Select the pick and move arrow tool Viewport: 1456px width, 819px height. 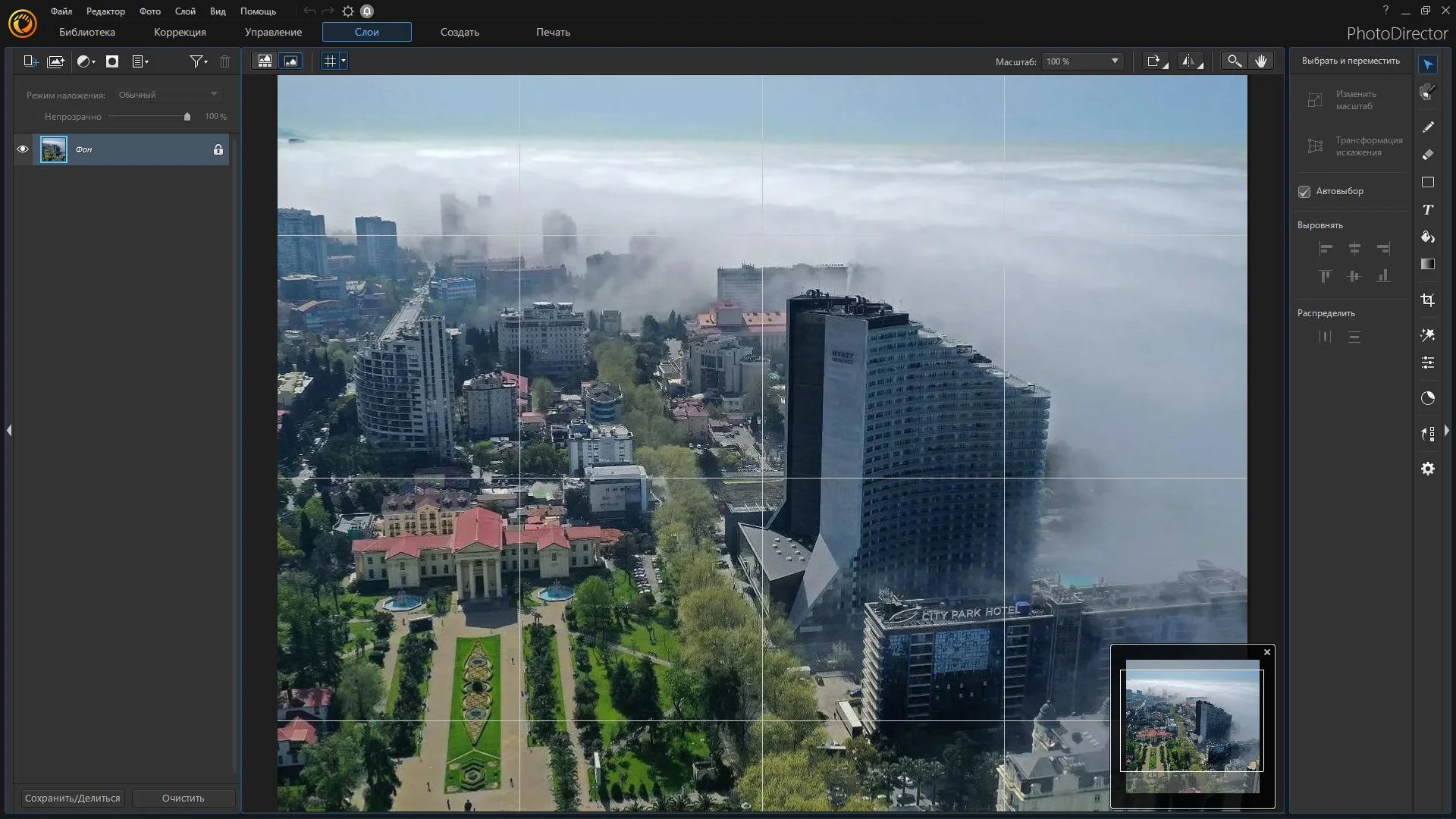pyautogui.click(x=1428, y=64)
